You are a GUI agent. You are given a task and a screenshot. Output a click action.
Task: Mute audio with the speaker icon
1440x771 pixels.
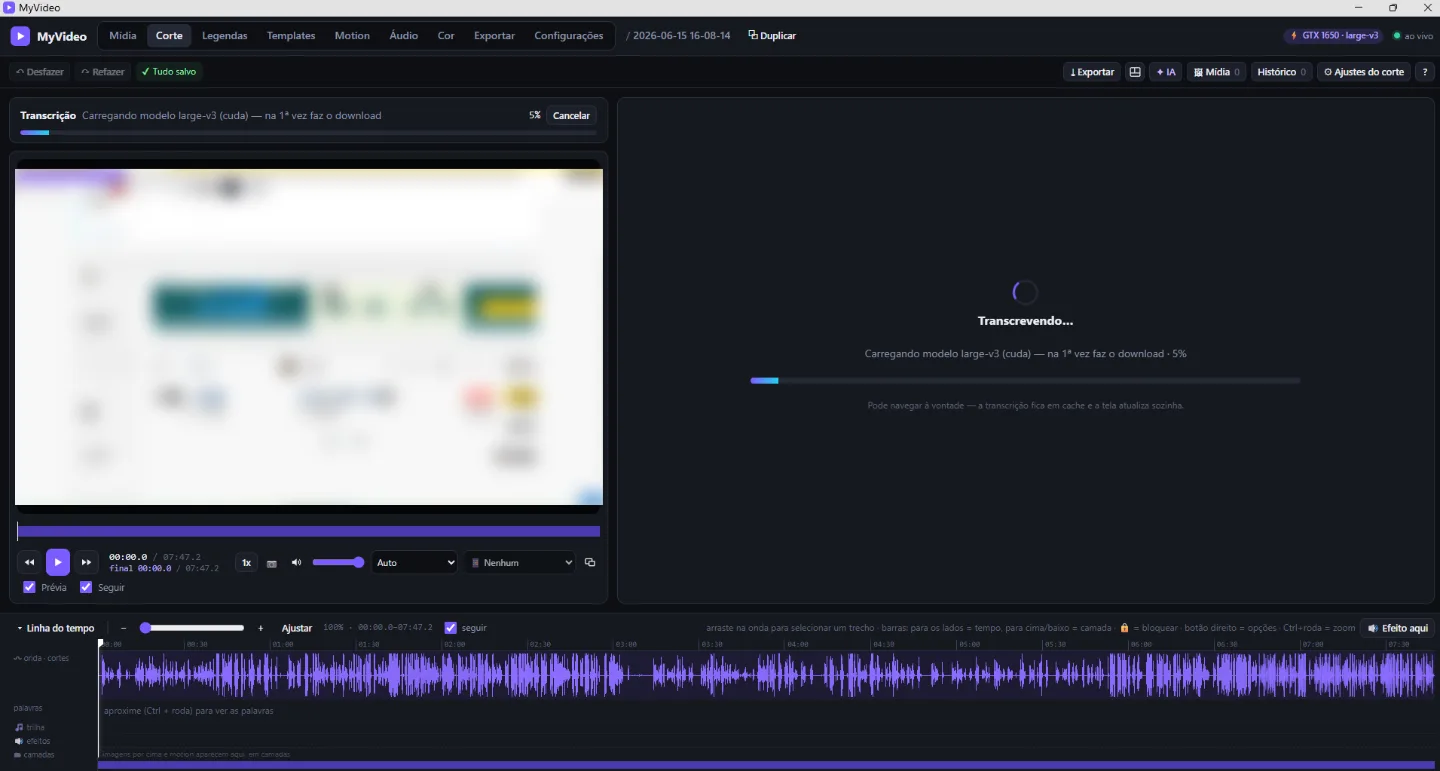tap(296, 562)
